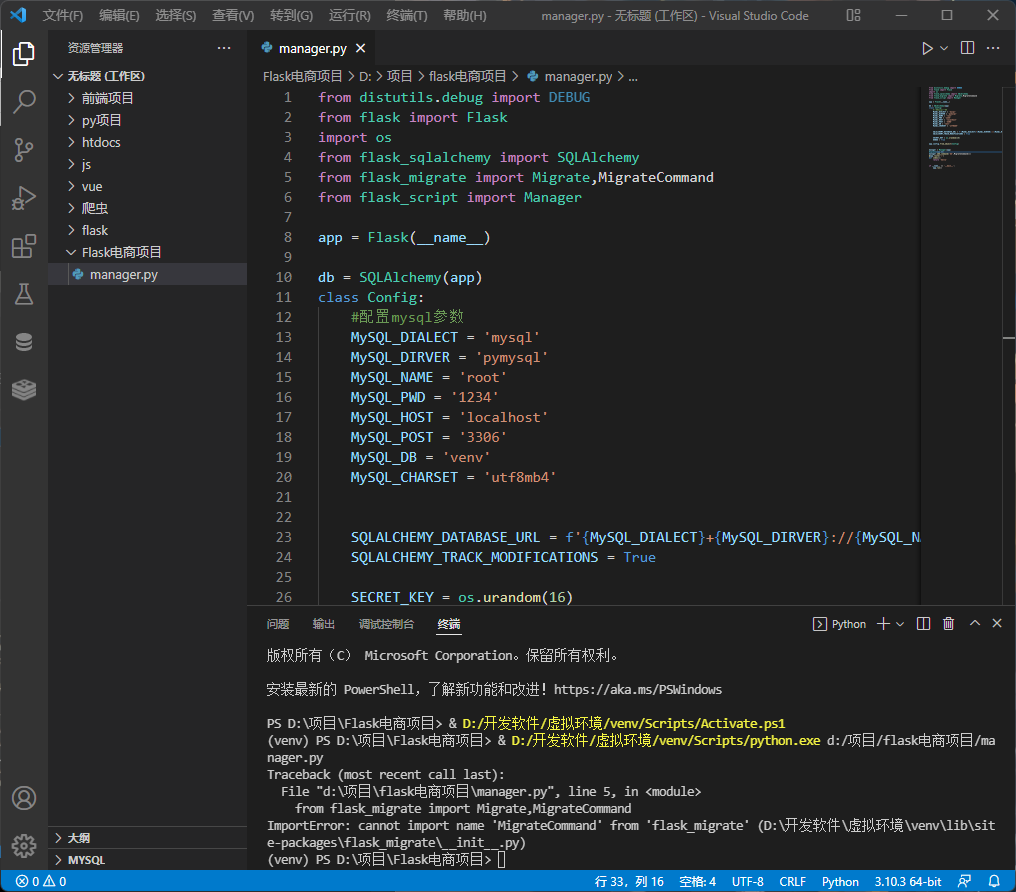Open Explorer panel More Actions ellipsis
This screenshot has width=1016, height=892.
point(224,48)
